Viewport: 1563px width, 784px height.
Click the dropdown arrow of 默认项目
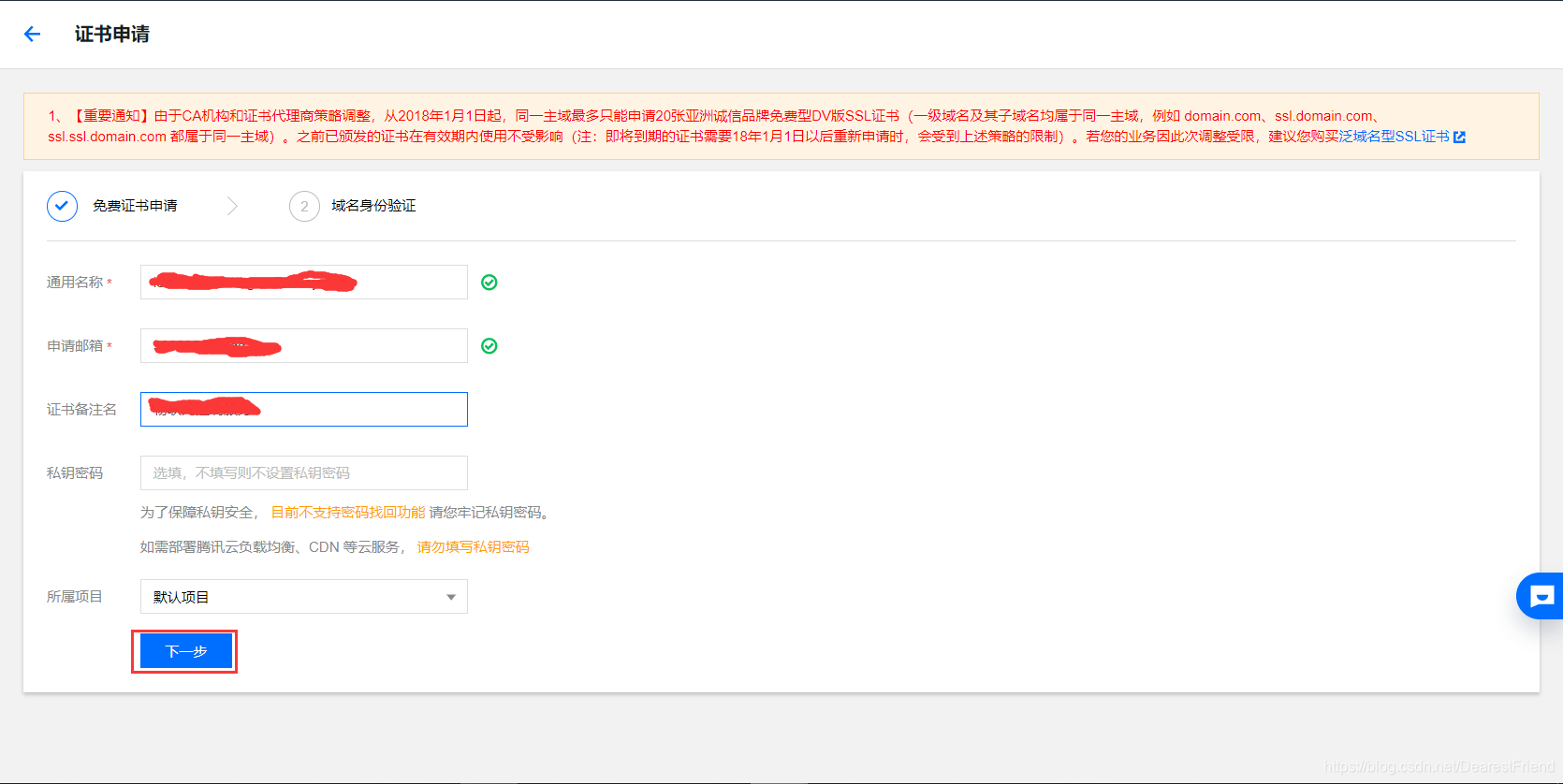coord(451,597)
